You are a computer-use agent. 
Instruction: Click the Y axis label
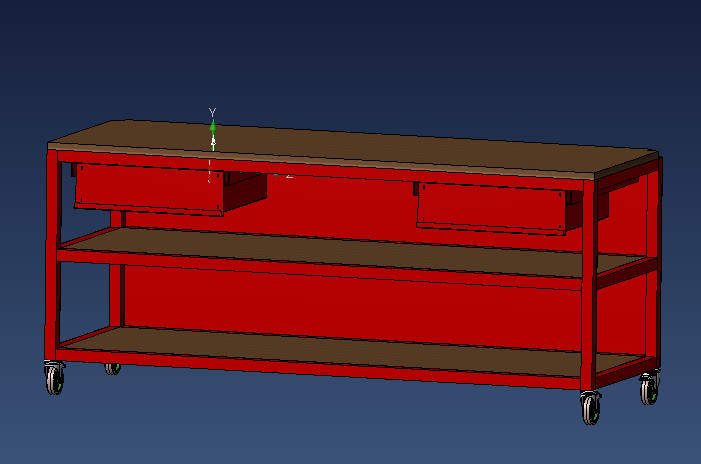212,112
